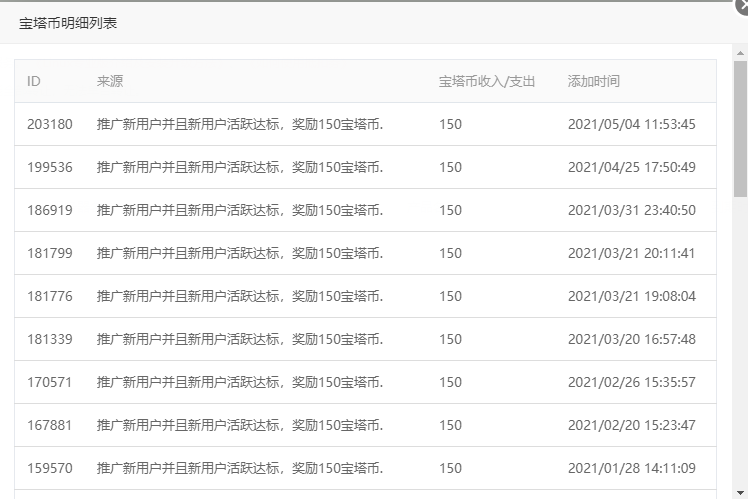Click the 来源 text in row 181776
748x499 pixels.
[x=240, y=296]
